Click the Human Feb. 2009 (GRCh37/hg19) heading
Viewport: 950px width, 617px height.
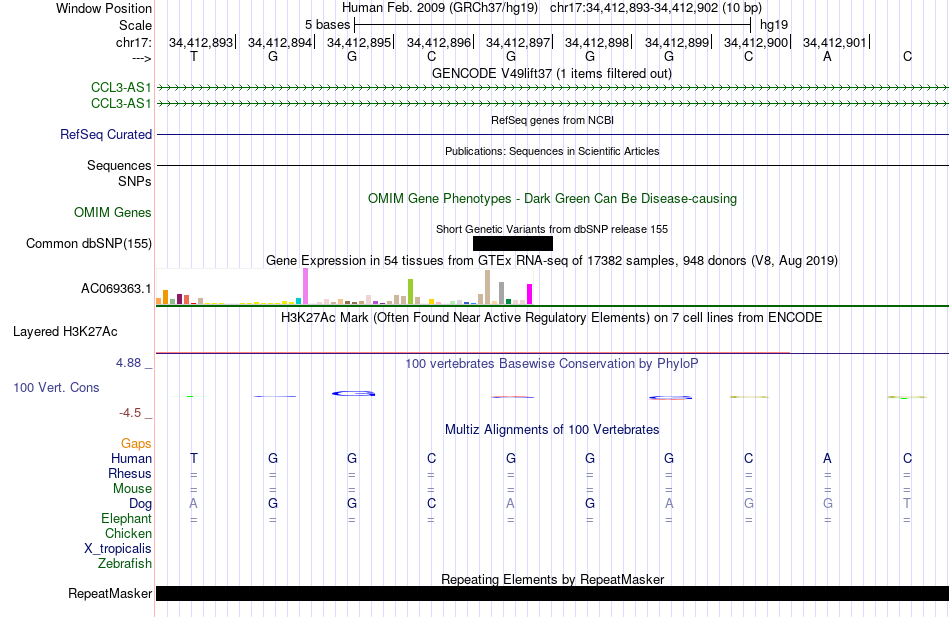(x=440, y=8)
